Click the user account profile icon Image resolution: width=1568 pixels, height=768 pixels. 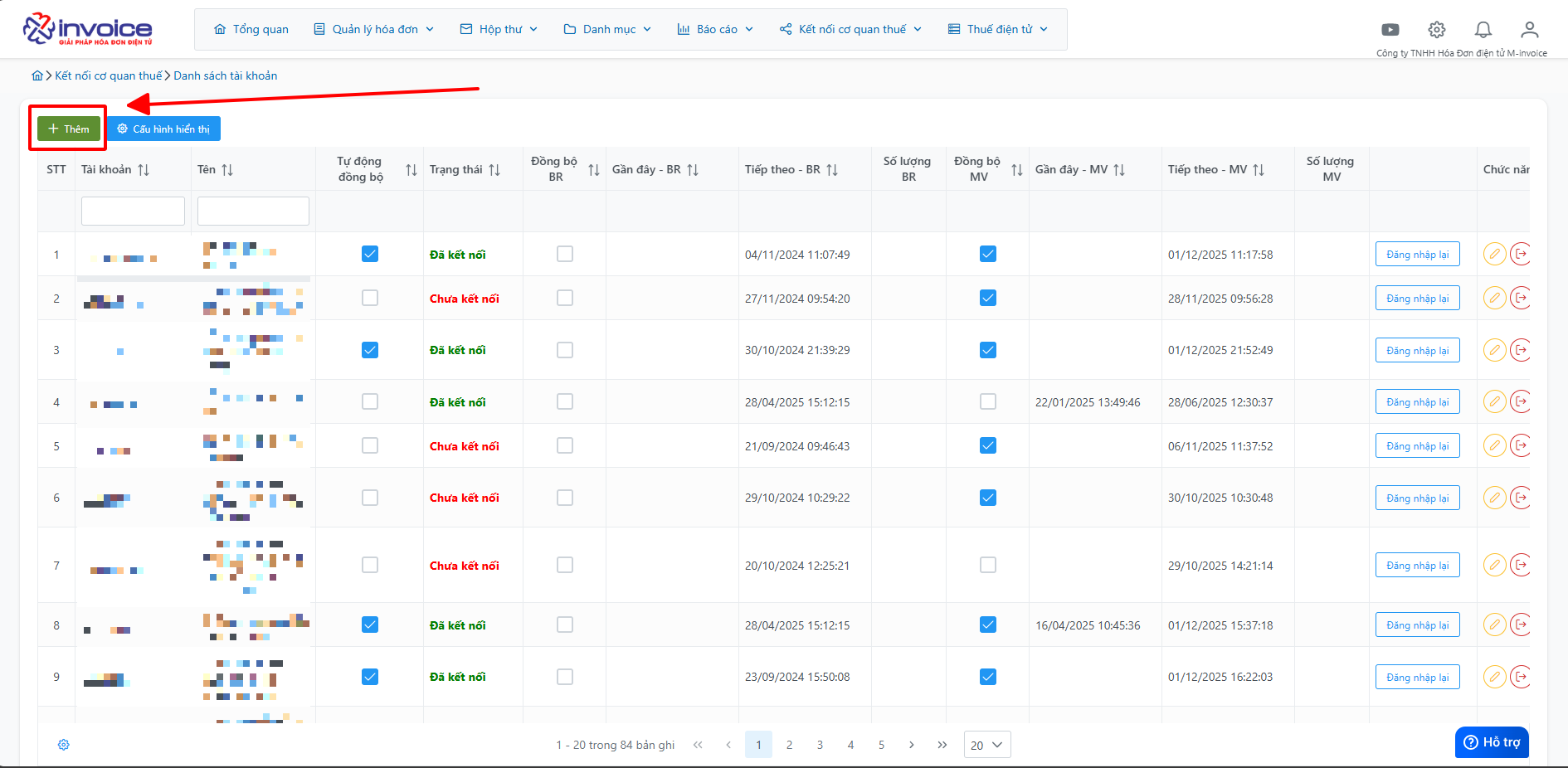point(1529,30)
